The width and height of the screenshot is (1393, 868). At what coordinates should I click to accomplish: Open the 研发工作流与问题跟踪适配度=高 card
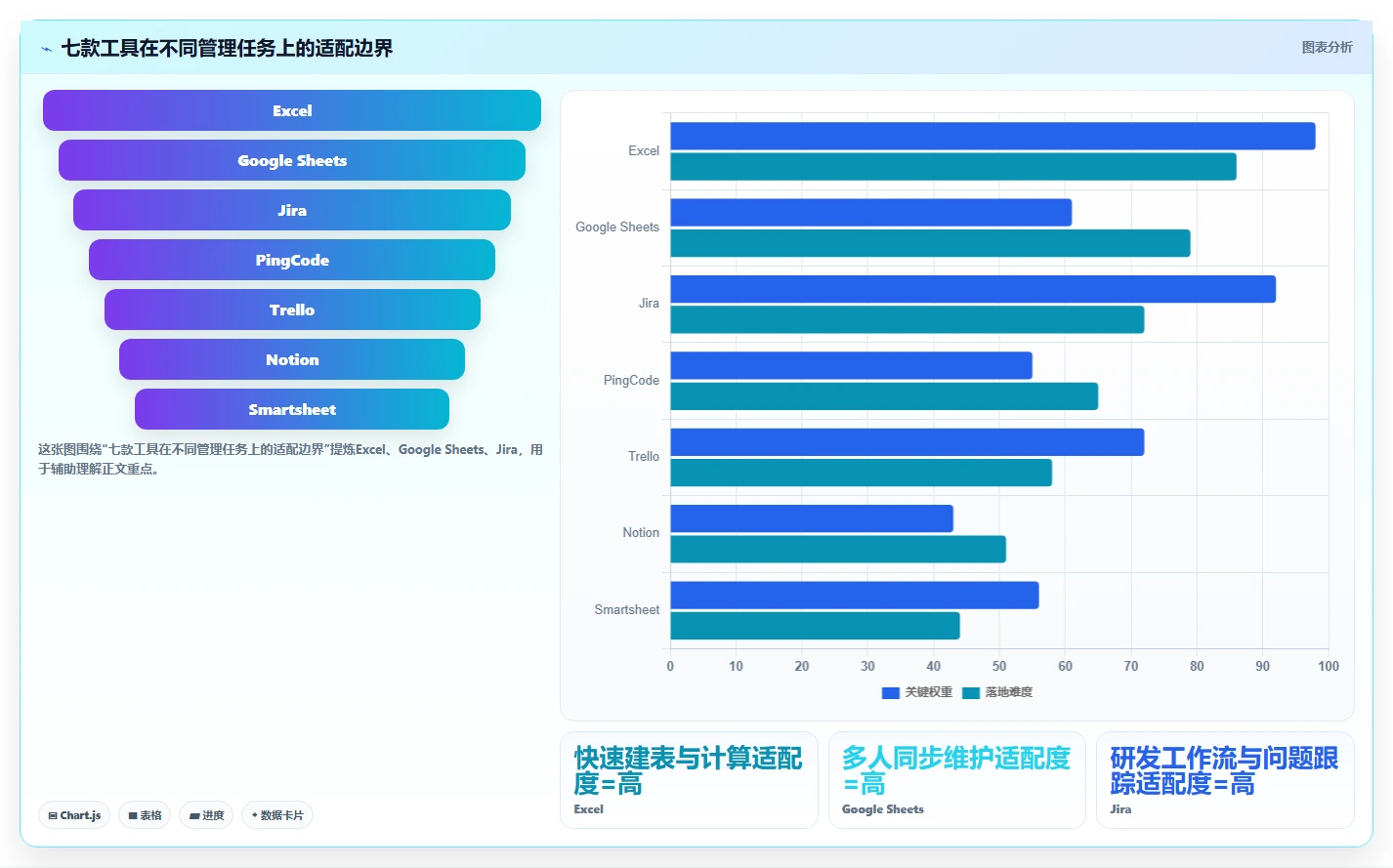click(1225, 780)
